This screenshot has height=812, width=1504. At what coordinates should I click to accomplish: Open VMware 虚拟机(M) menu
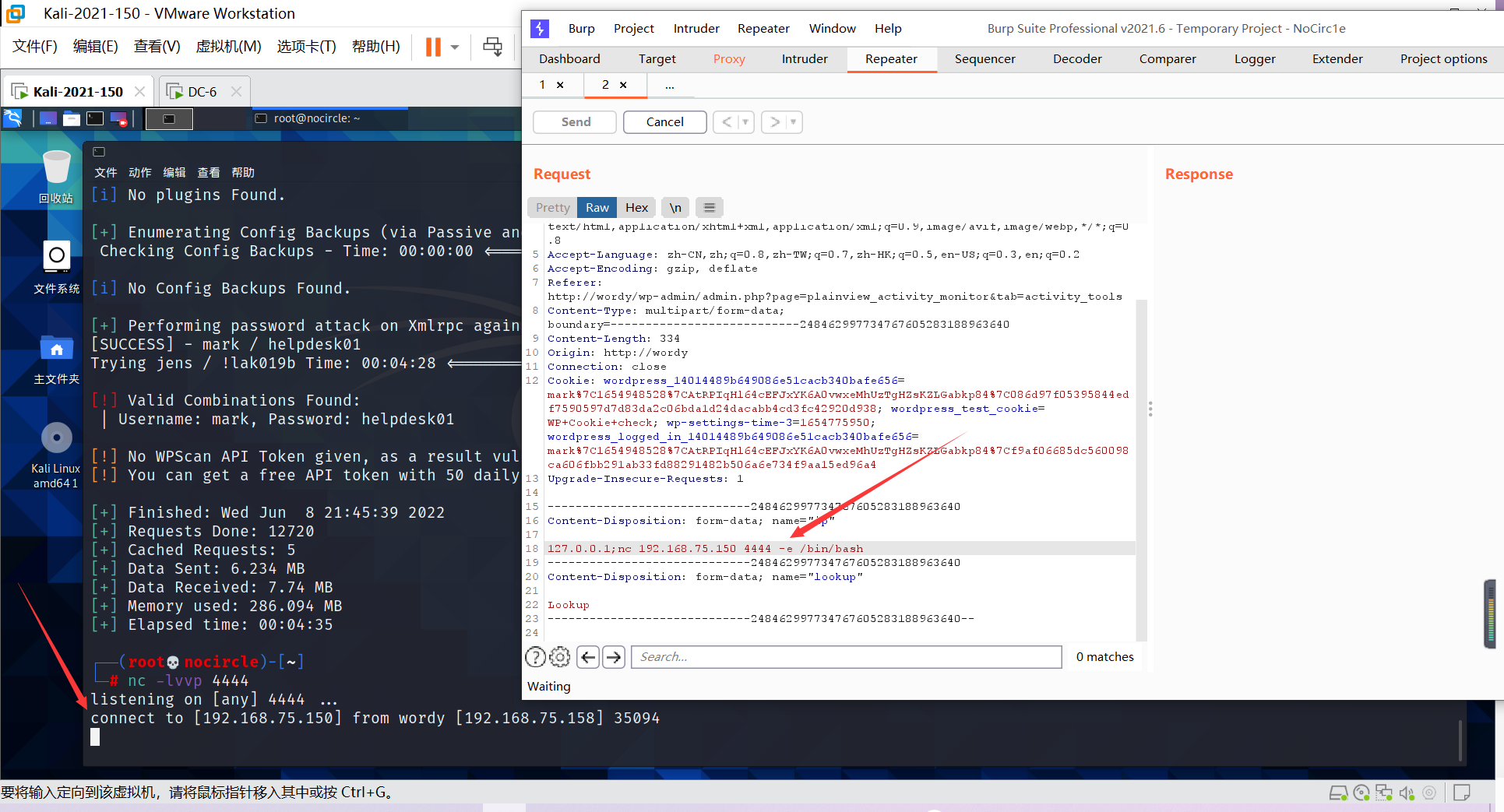pos(228,47)
